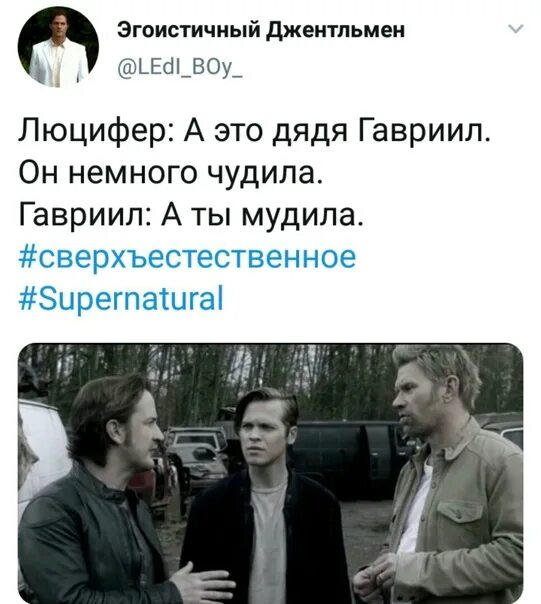Click the clasped hands of the blond man

(376, 577)
